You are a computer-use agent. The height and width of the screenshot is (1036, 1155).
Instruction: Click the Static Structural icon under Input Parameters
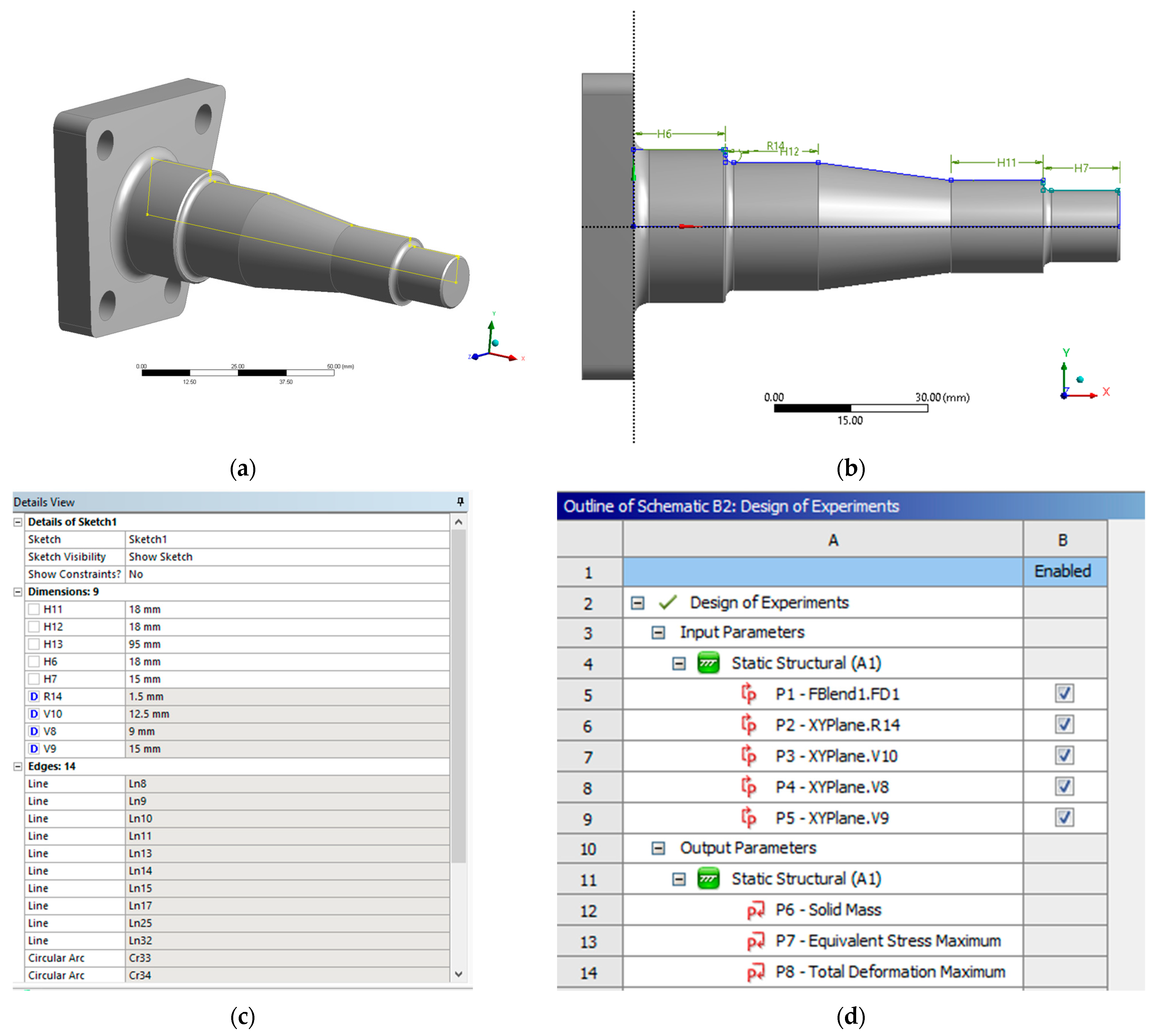708,663
